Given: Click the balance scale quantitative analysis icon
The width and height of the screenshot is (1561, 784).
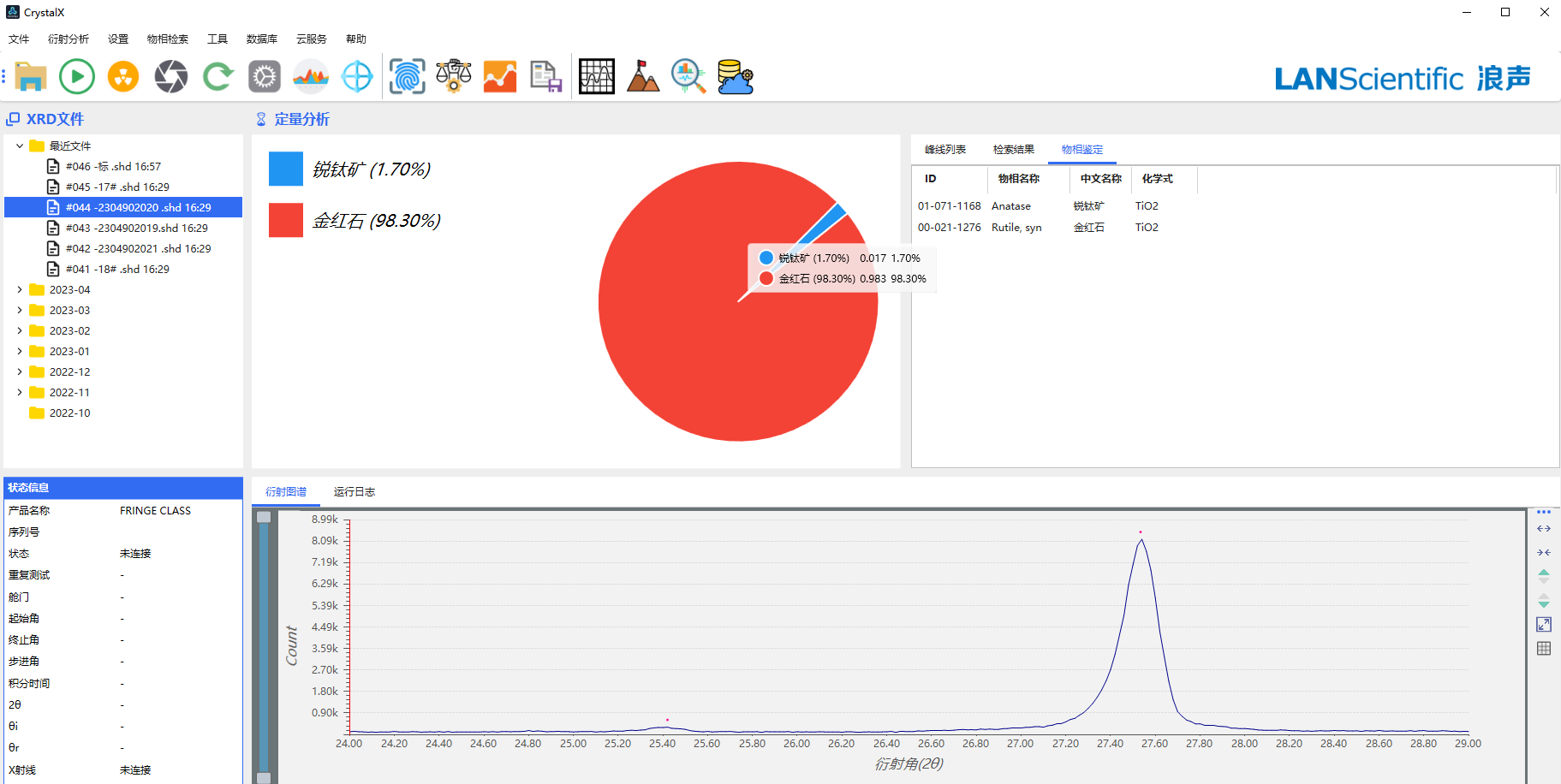Looking at the screenshot, I should 454,77.
